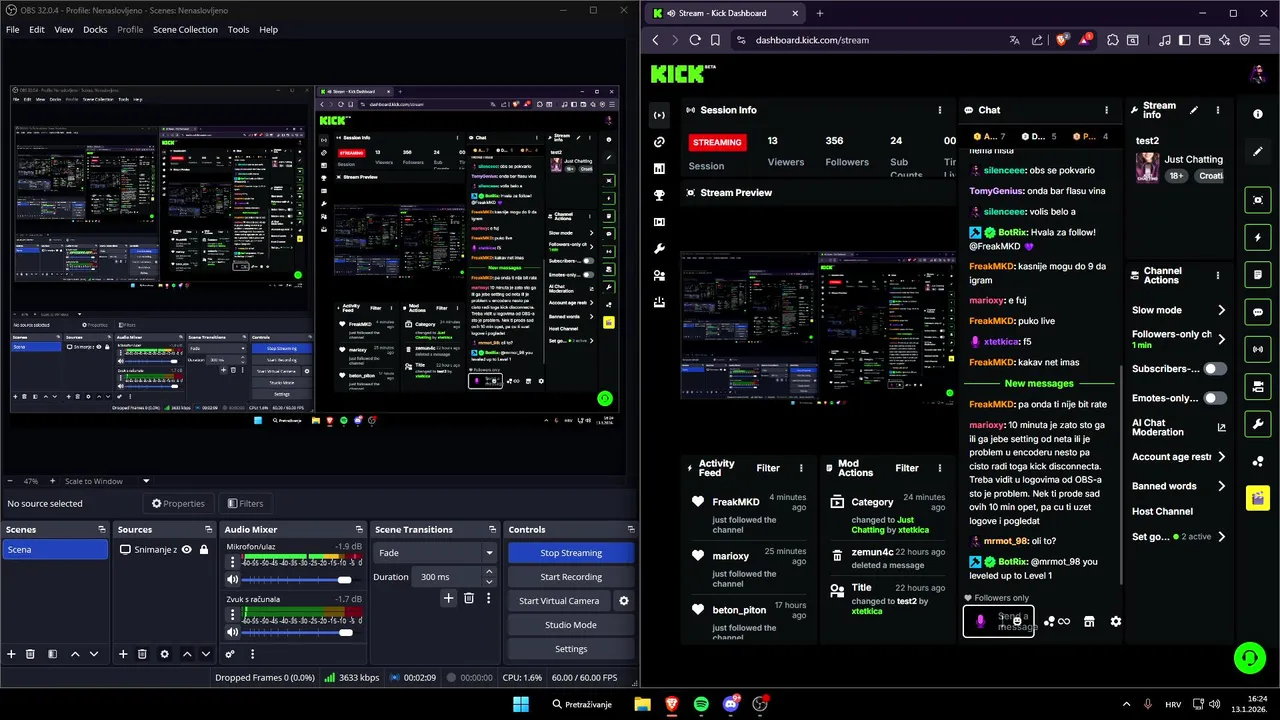The height and width of the screenshot is (720, 1280).
Task: Toggle Emotes-only chat switch
Action: point(1214,398)
